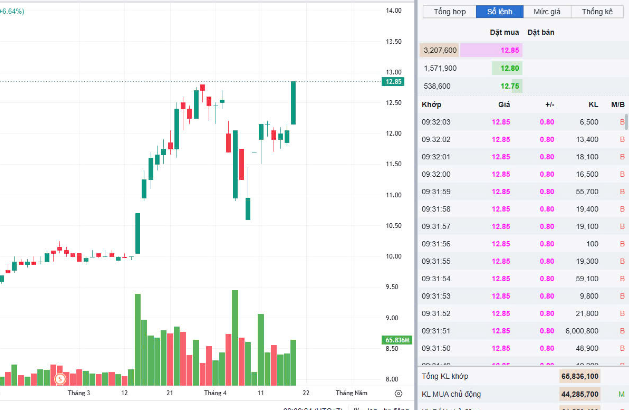Click the green M indicator for active buying
629x410 pixels.
(x=621, y=395)
